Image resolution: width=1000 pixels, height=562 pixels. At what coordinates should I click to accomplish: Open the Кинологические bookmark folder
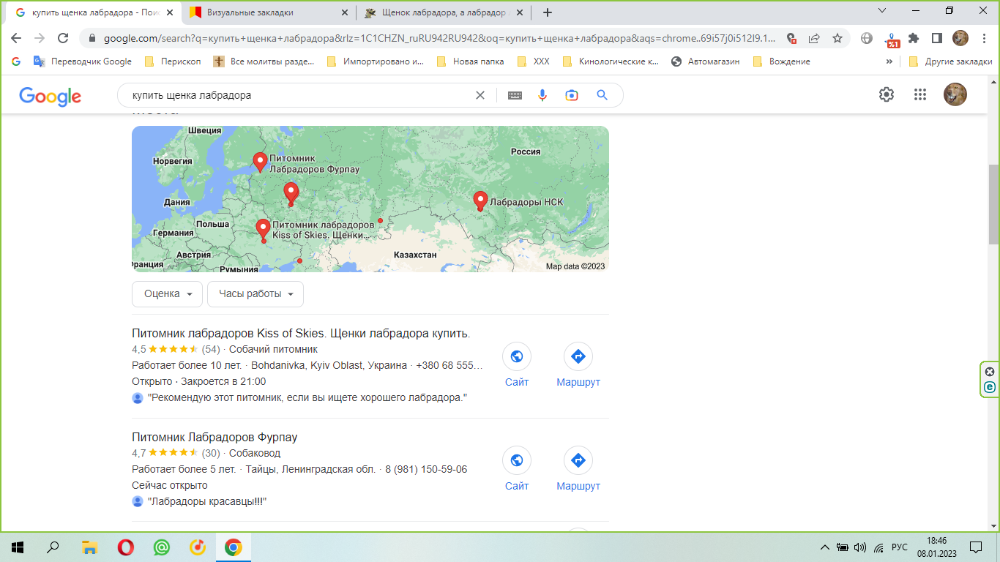tap(611, 61)
